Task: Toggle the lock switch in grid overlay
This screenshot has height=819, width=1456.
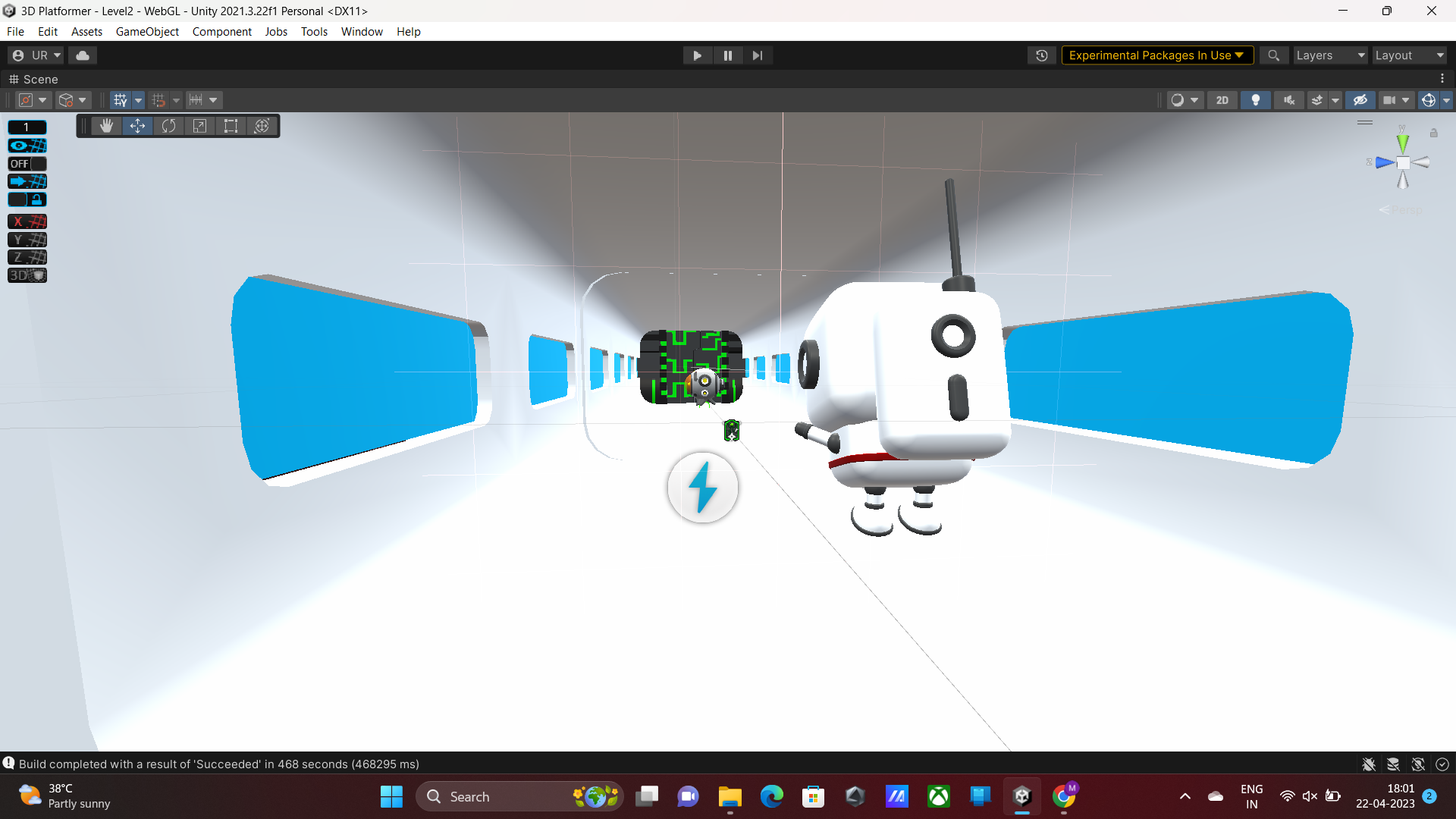Action: click(27, 199)
